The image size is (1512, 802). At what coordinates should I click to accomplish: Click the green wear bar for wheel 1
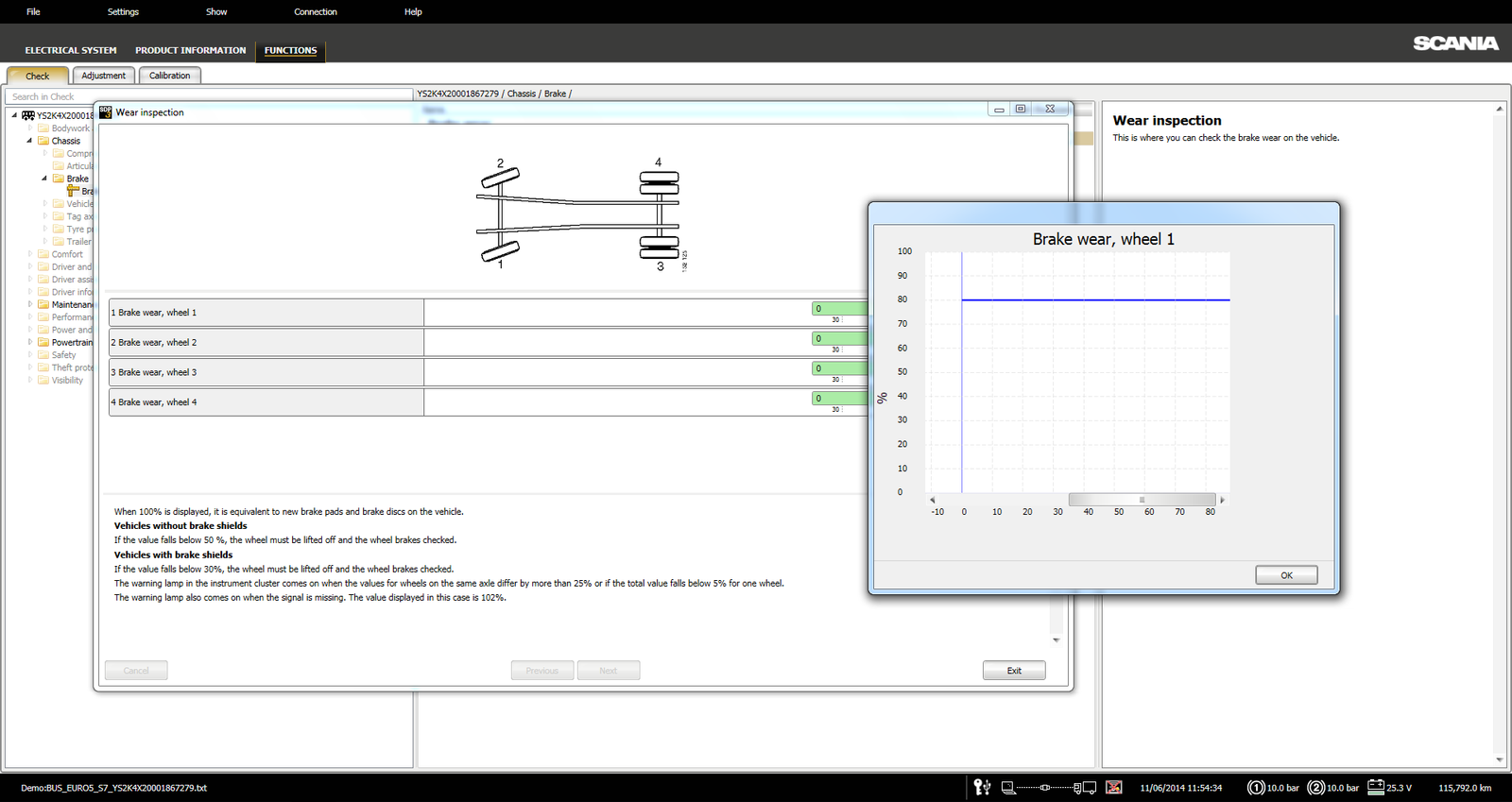[840, 309]
